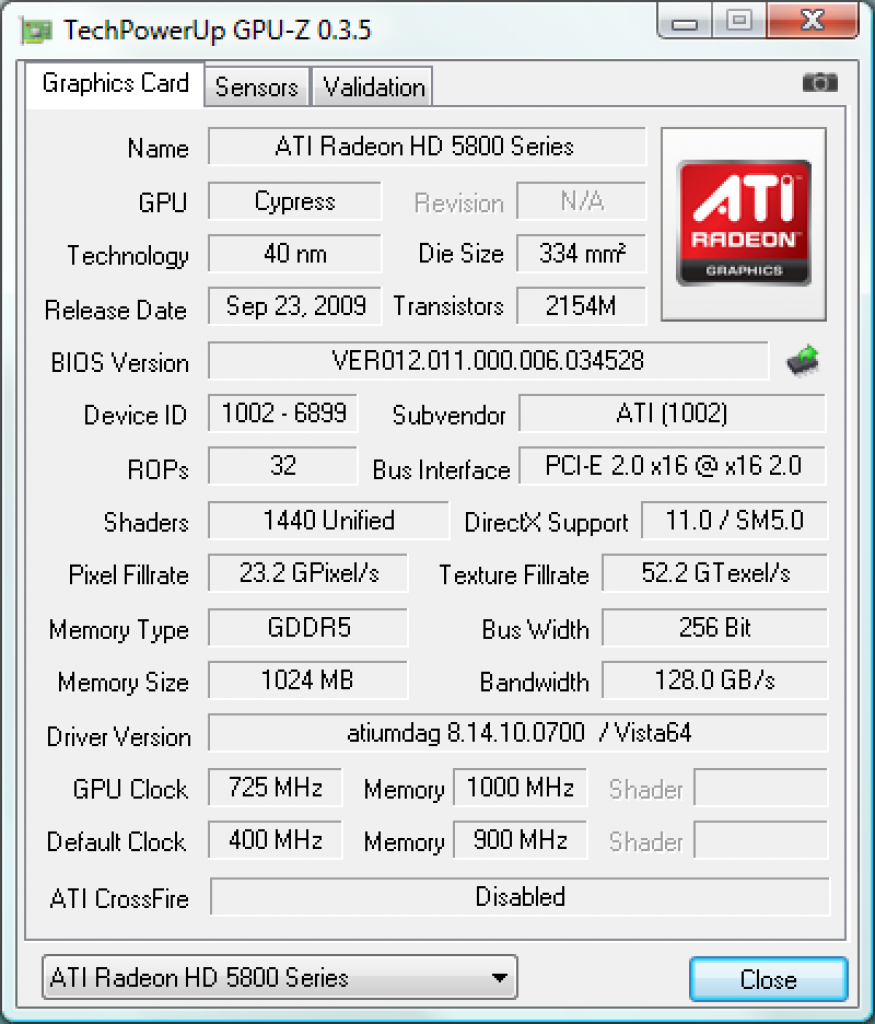The image size is (875, 1024).
Task: Click the Driver Version label
Action: pyautogui.click(x=119, y=737)
